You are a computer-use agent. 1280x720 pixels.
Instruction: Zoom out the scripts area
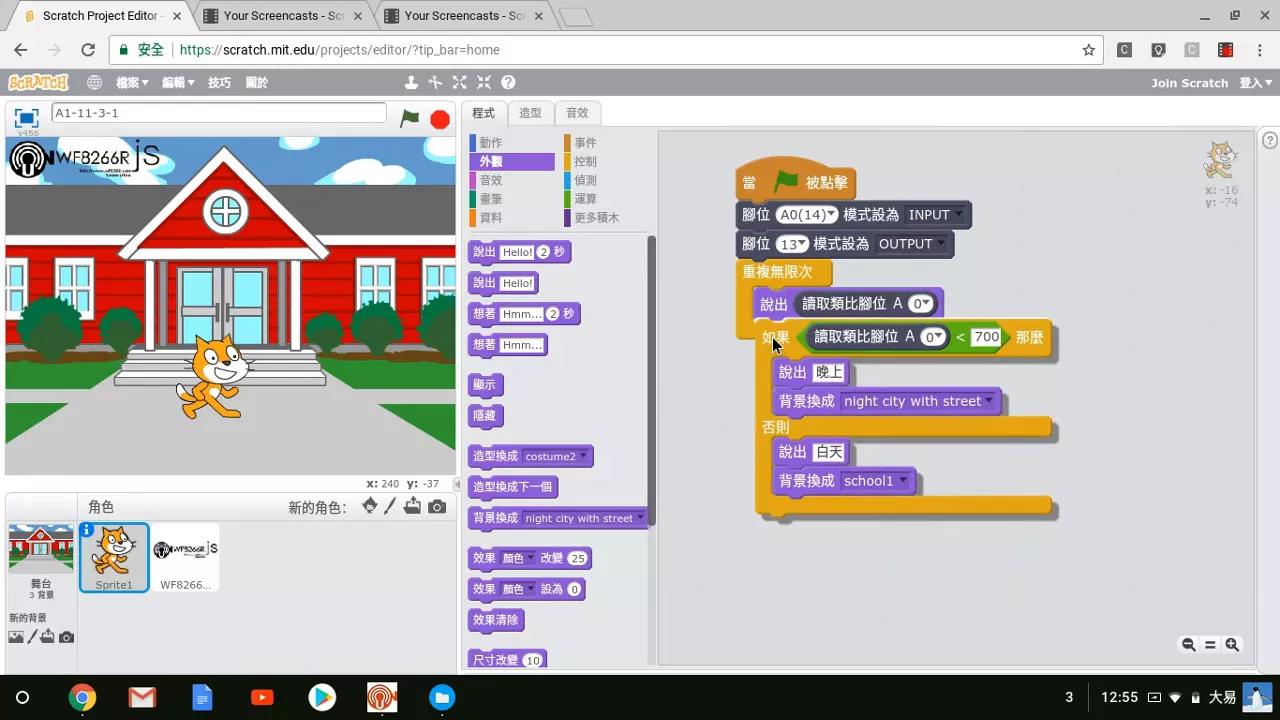[x=1188, y=645]
